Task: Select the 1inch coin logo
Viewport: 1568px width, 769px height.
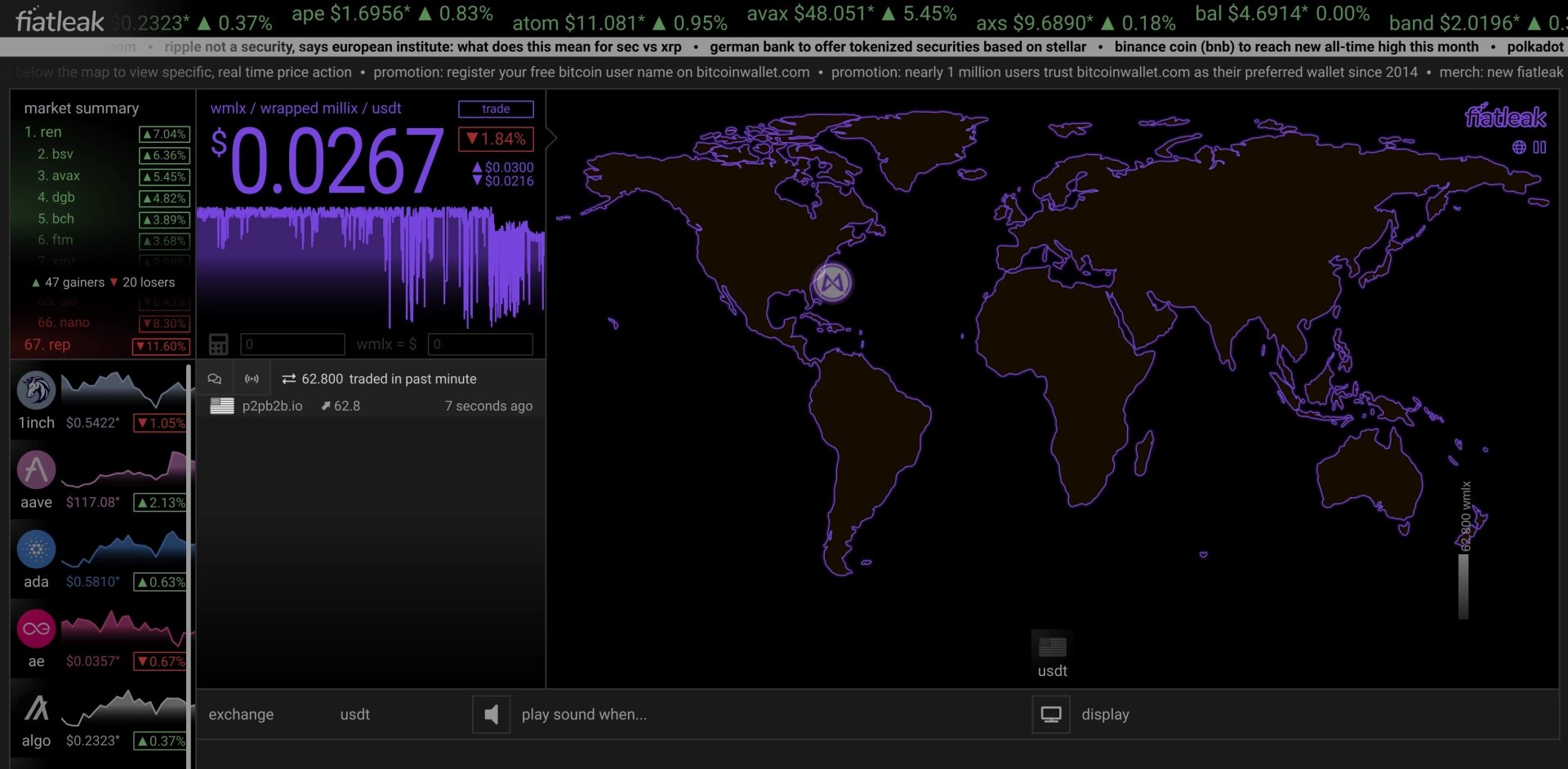Action: point(36,390)
